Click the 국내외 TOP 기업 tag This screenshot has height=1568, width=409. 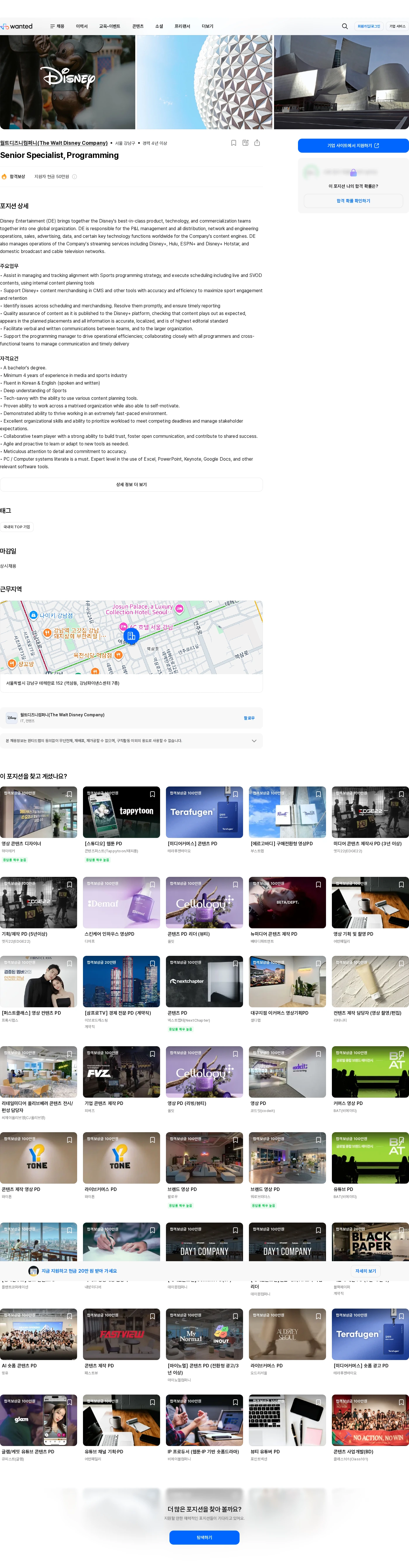[x=16, y=527]
